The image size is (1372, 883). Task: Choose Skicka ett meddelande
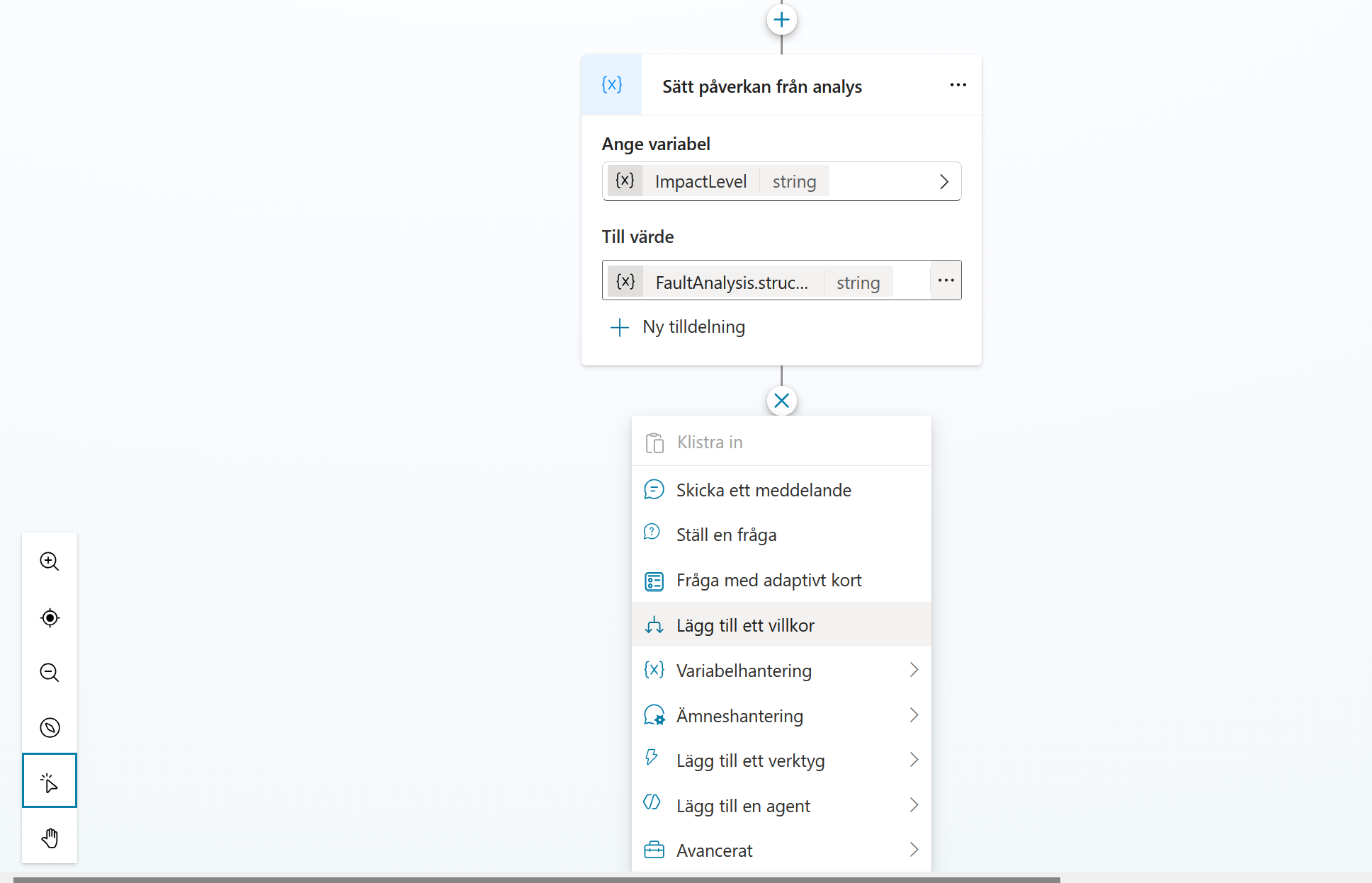781,490
